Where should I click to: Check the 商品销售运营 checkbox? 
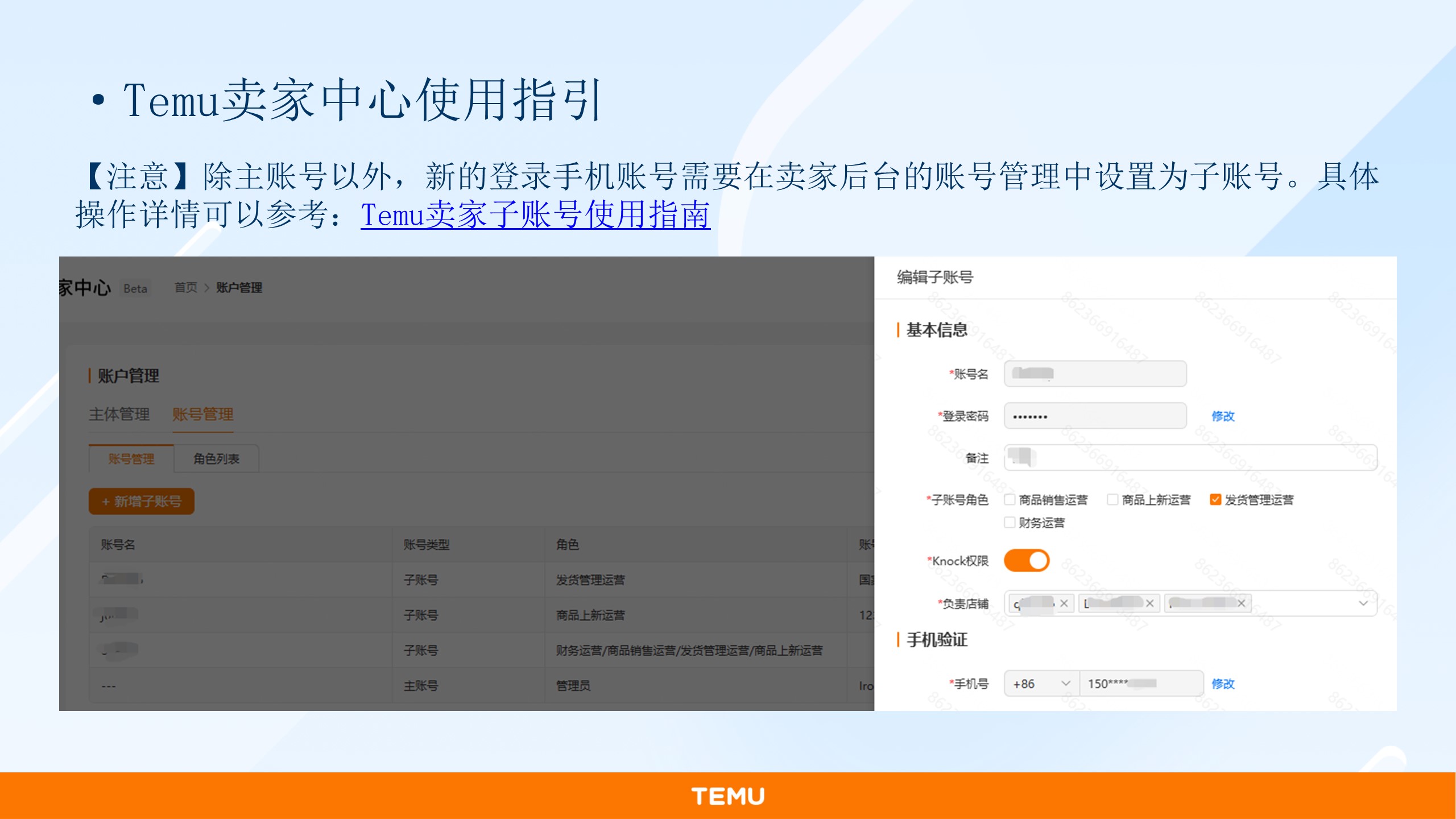coord(1010,499)
